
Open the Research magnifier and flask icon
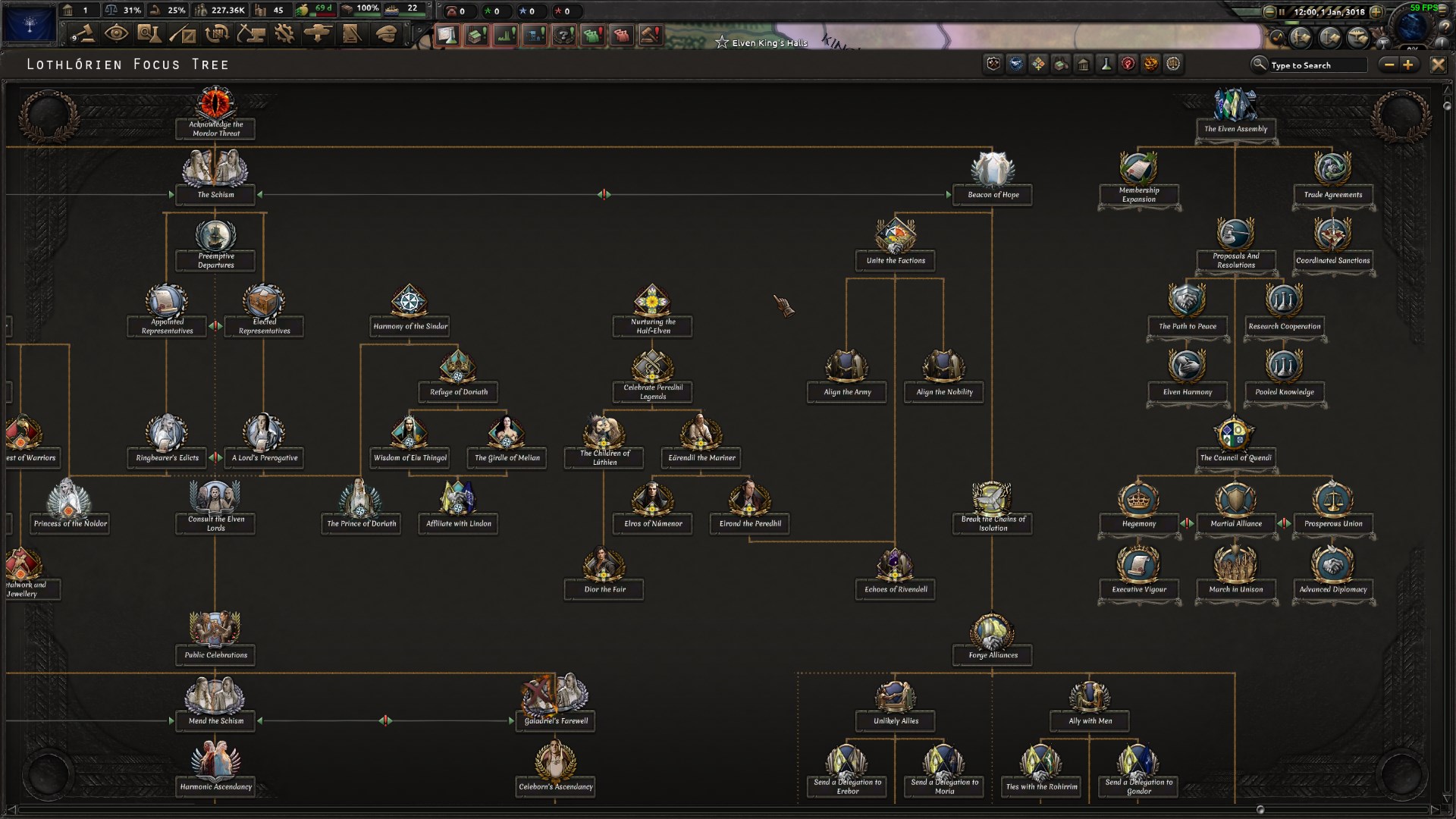pyautogui.click(x=149, y=34)
